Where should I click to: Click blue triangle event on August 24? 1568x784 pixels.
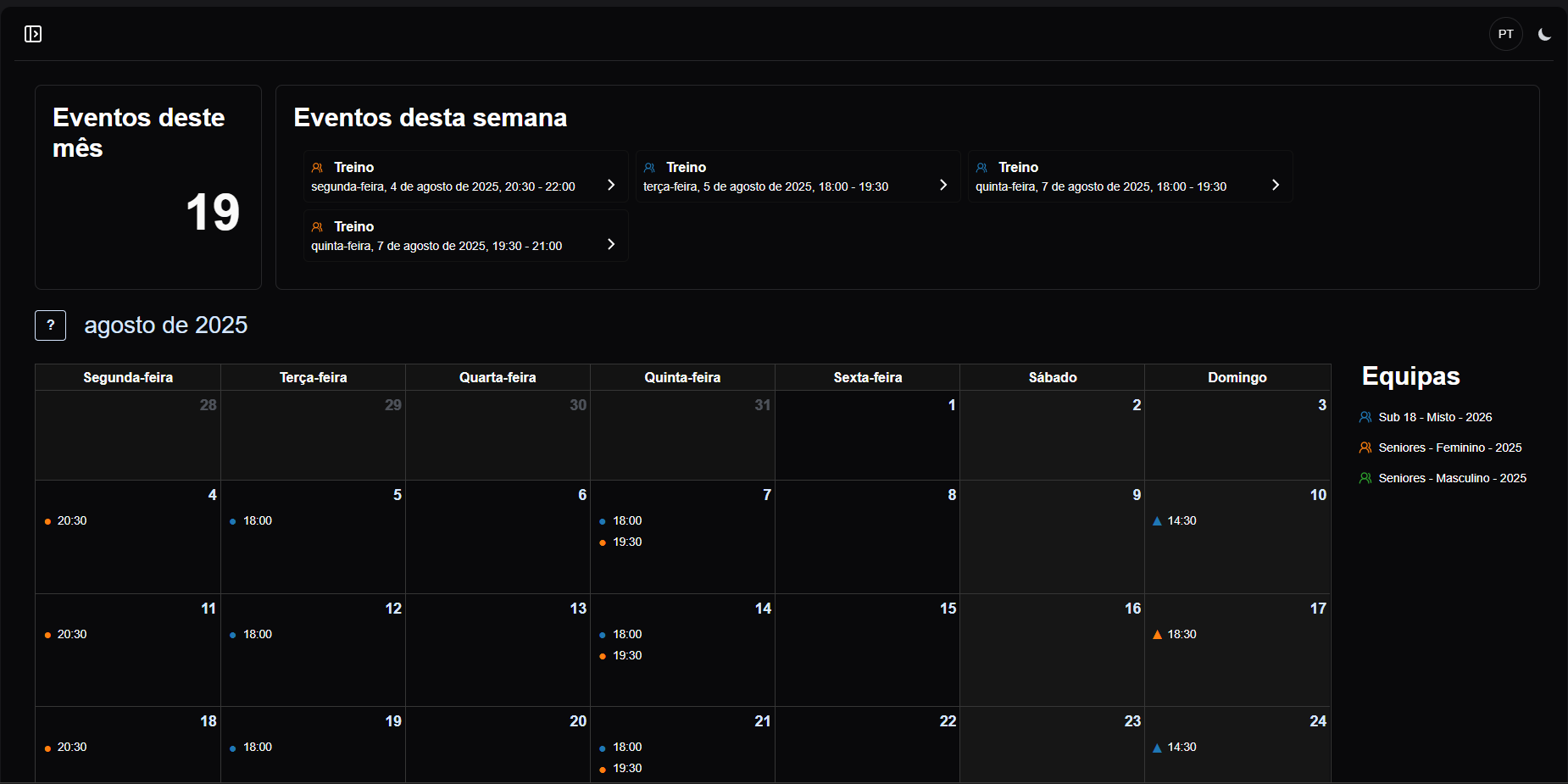click(1157, 748)
